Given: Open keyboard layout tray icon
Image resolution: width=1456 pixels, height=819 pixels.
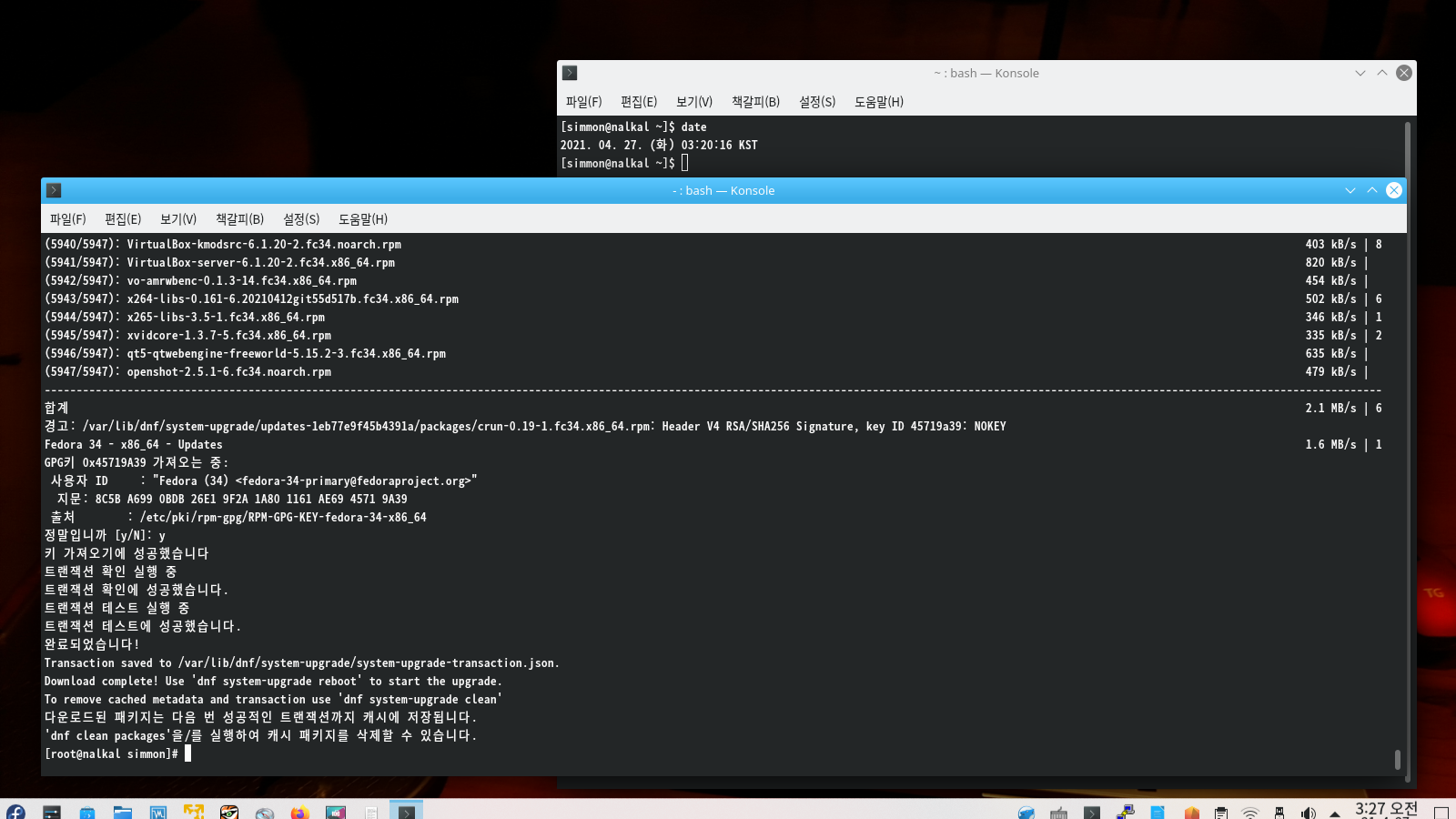Looking at the screenshot, I should click(x=1059, y=812).
